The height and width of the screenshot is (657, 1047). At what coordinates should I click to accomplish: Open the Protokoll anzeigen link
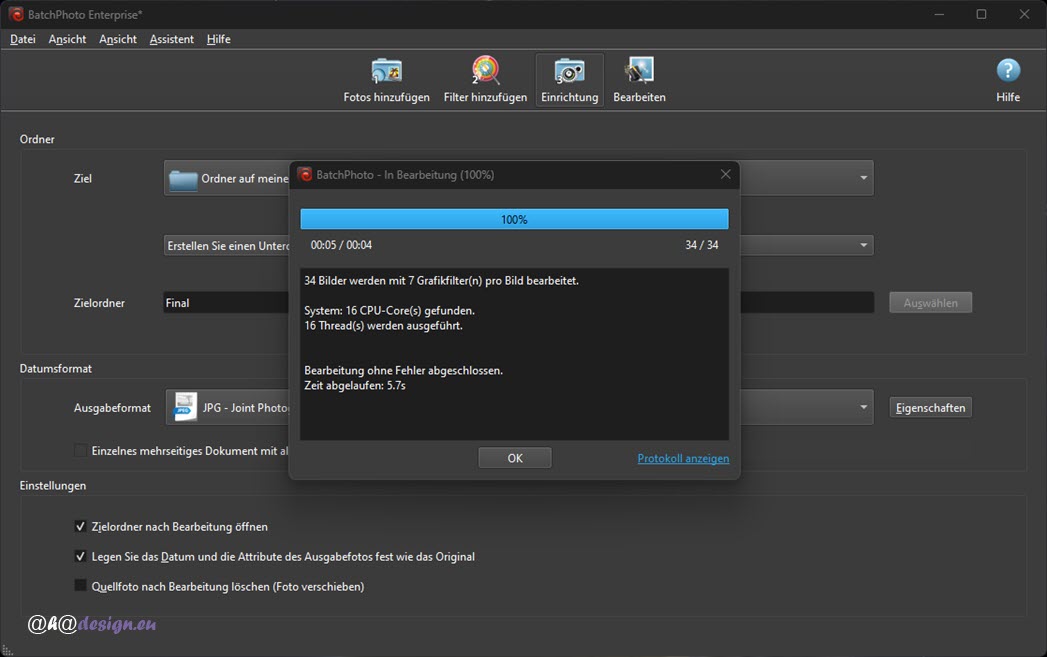683,459
